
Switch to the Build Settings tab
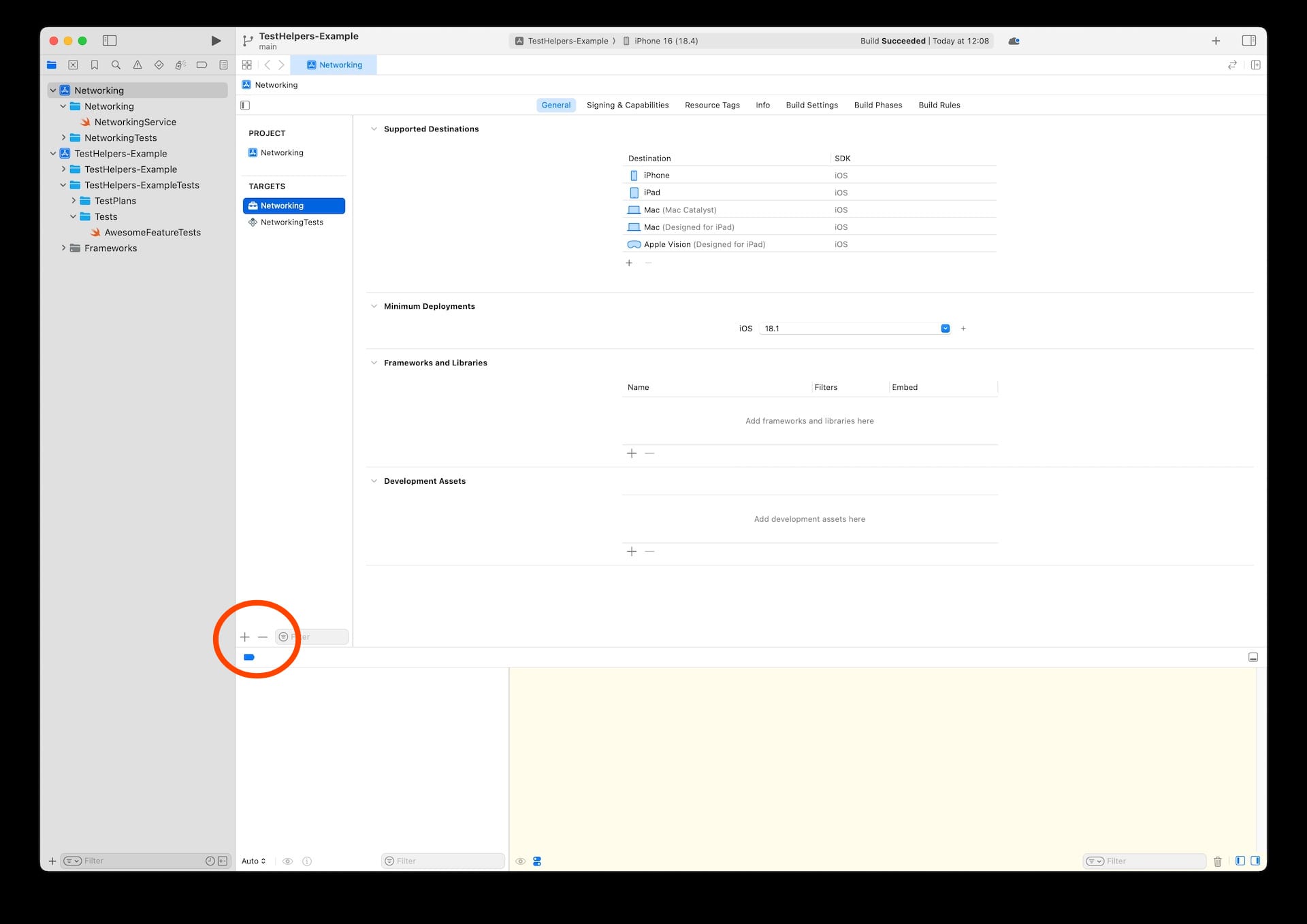point(811,105)
